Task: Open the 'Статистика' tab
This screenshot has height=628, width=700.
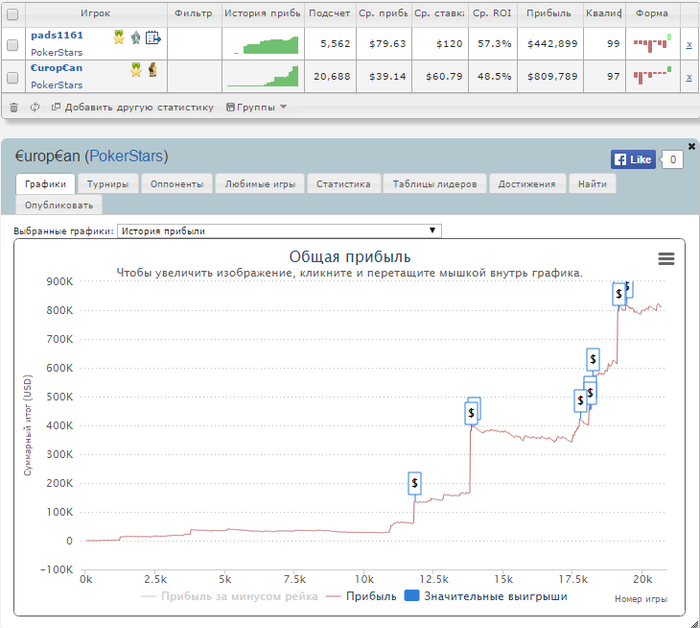Action: click(343, 184)
